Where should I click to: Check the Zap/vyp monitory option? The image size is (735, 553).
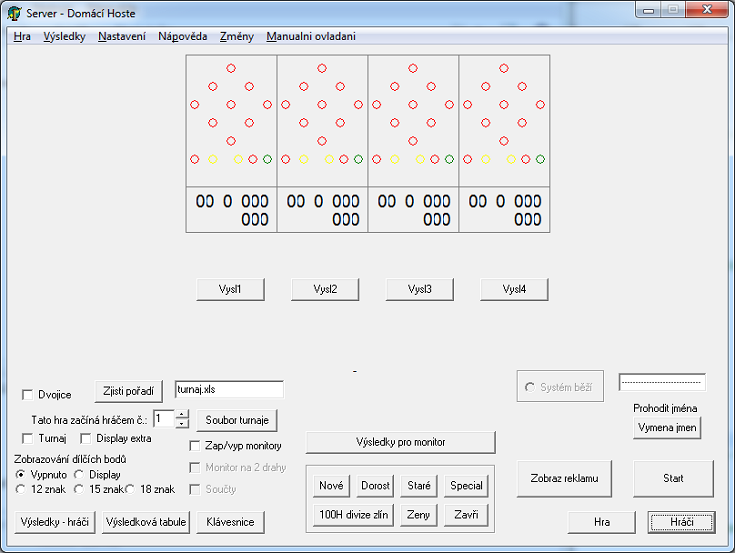point(196,446)
